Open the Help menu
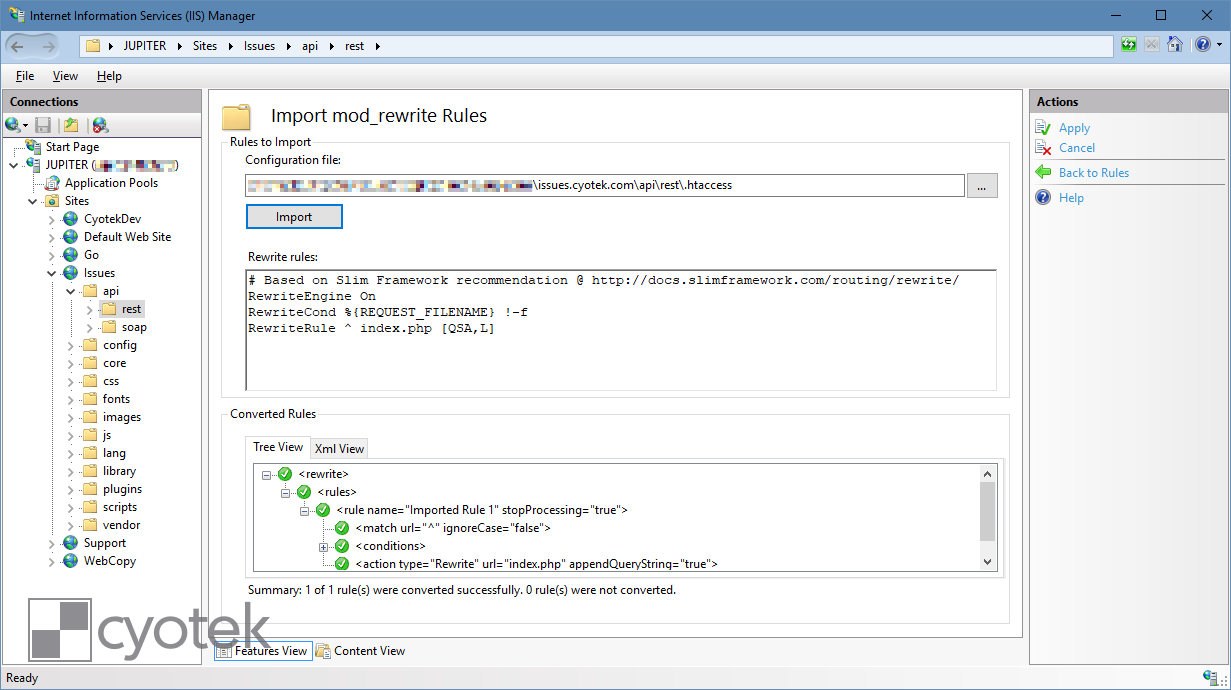Screen dimensions: 1231x690 pyautogui.click(x=109, y=76)
